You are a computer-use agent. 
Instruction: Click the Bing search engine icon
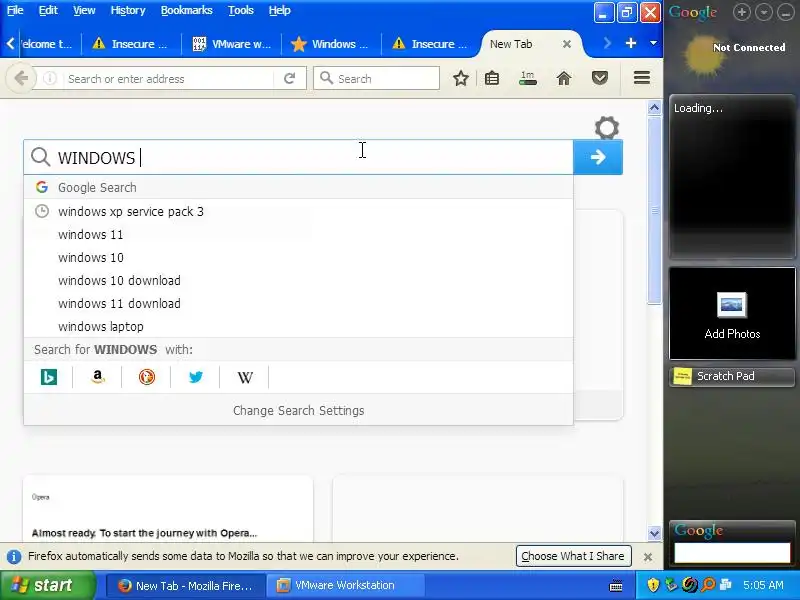click(48, 377)
